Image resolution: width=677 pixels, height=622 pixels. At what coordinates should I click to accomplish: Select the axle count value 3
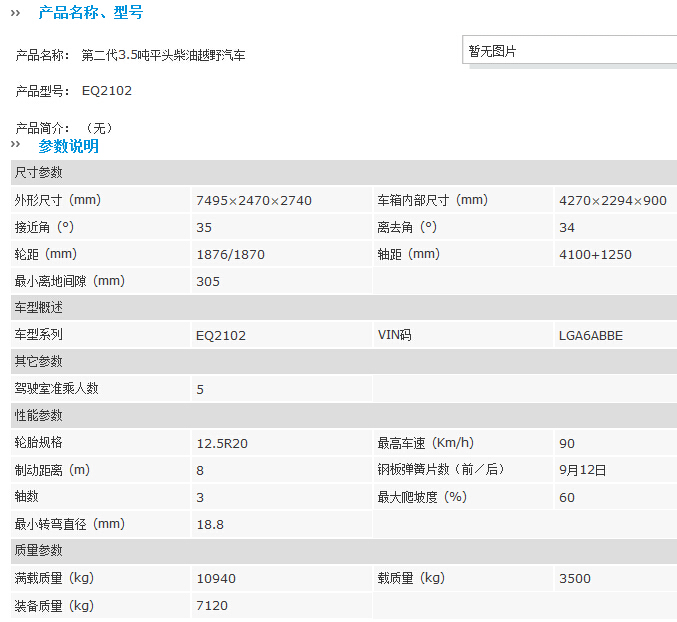click(x=200, y=497)
